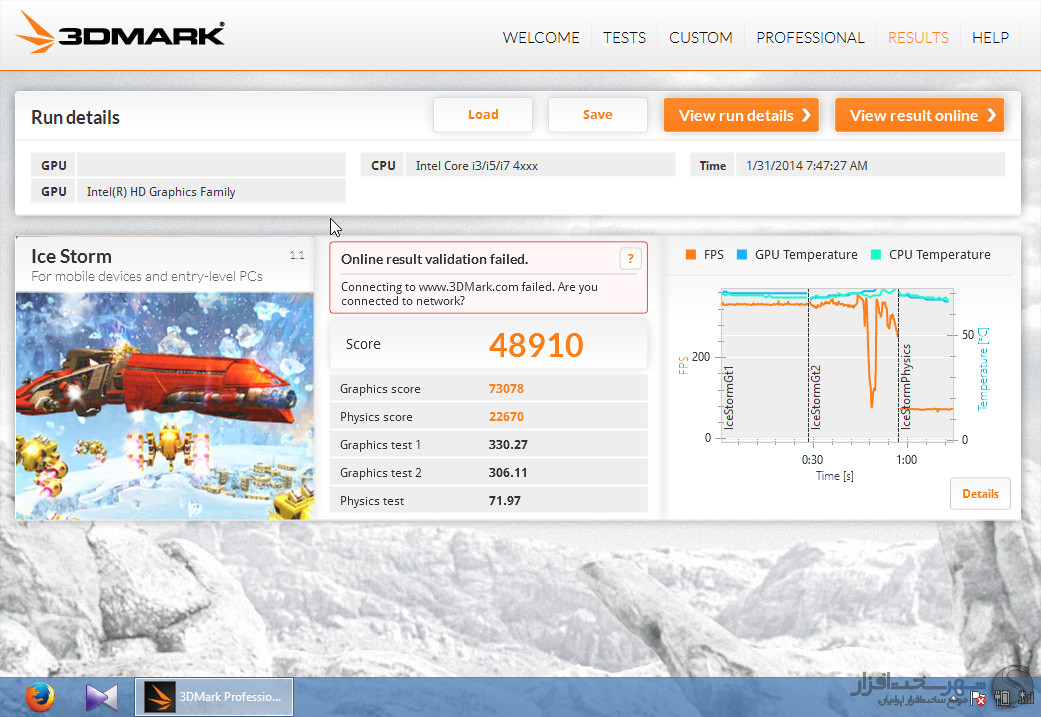Click the 3DMark logo

120,36
